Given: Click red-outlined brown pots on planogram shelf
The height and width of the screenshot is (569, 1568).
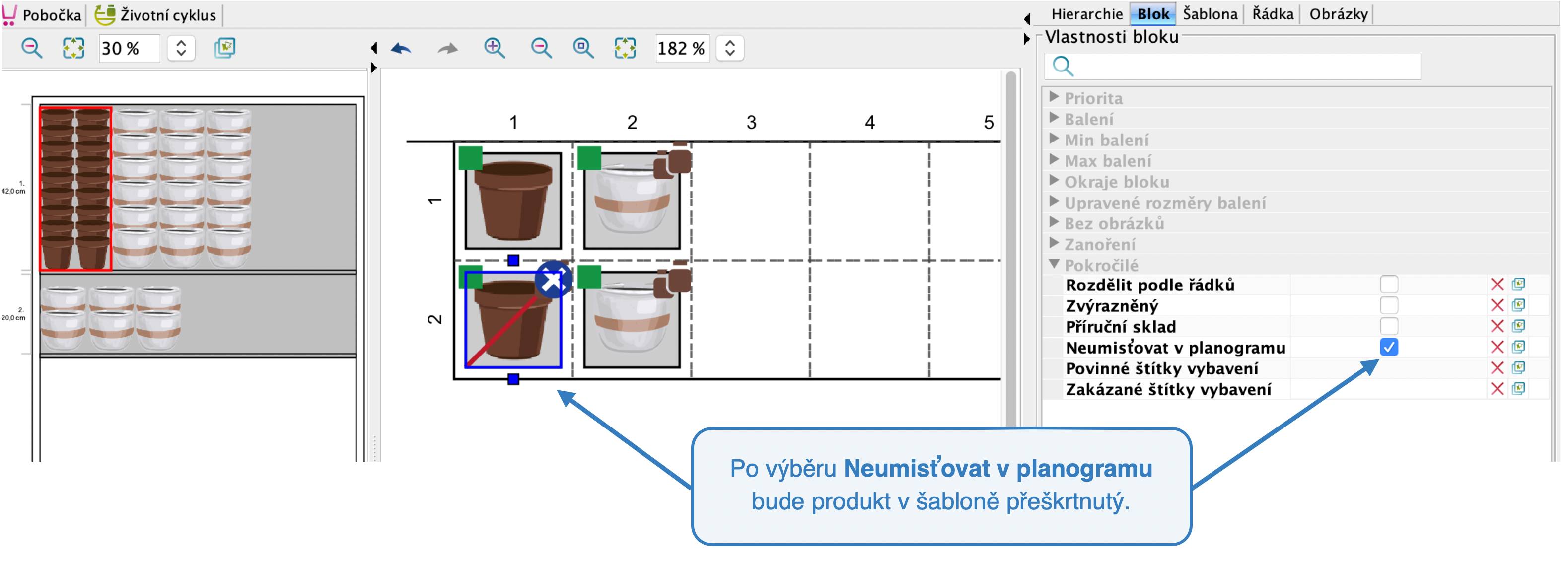Looking at the screenshot, I should click(75, 189).
